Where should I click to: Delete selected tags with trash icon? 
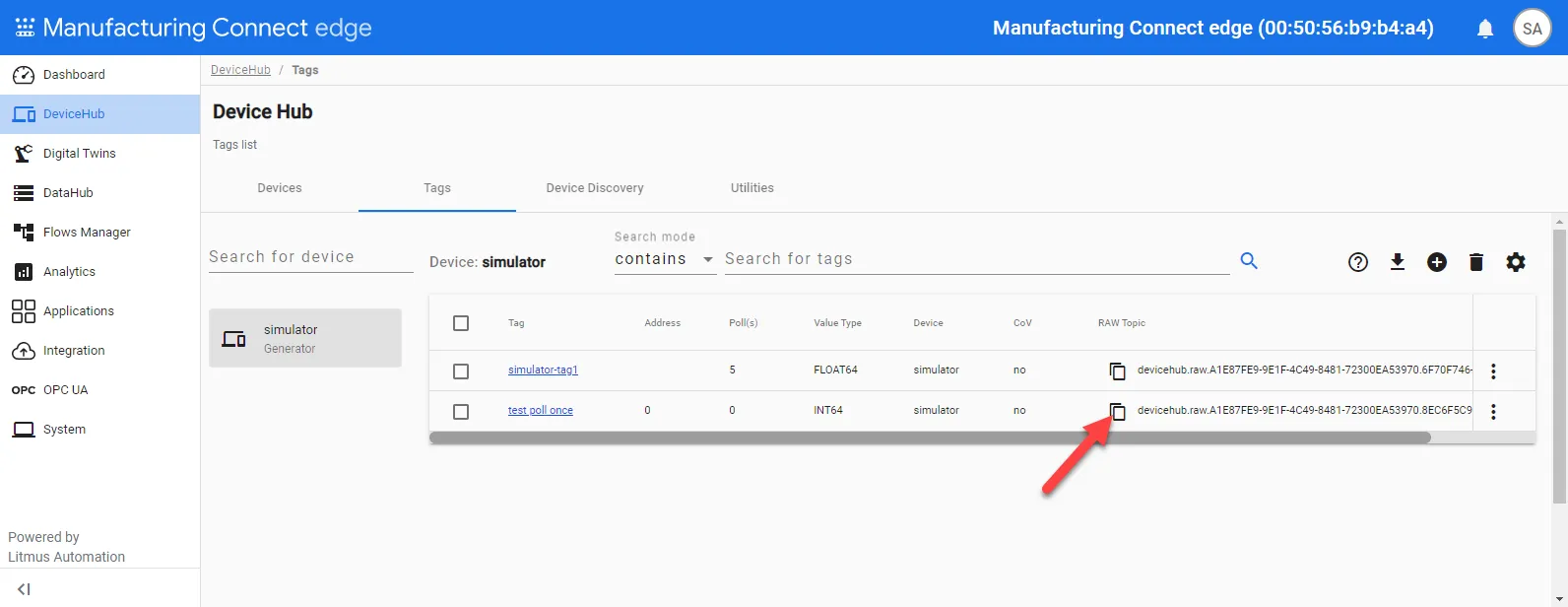(x=1476, y=262)
